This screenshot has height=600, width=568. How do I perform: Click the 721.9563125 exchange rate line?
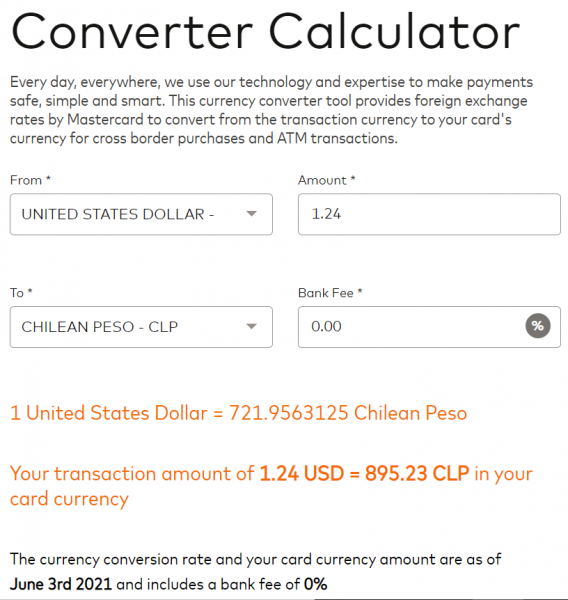click(238, 413)
